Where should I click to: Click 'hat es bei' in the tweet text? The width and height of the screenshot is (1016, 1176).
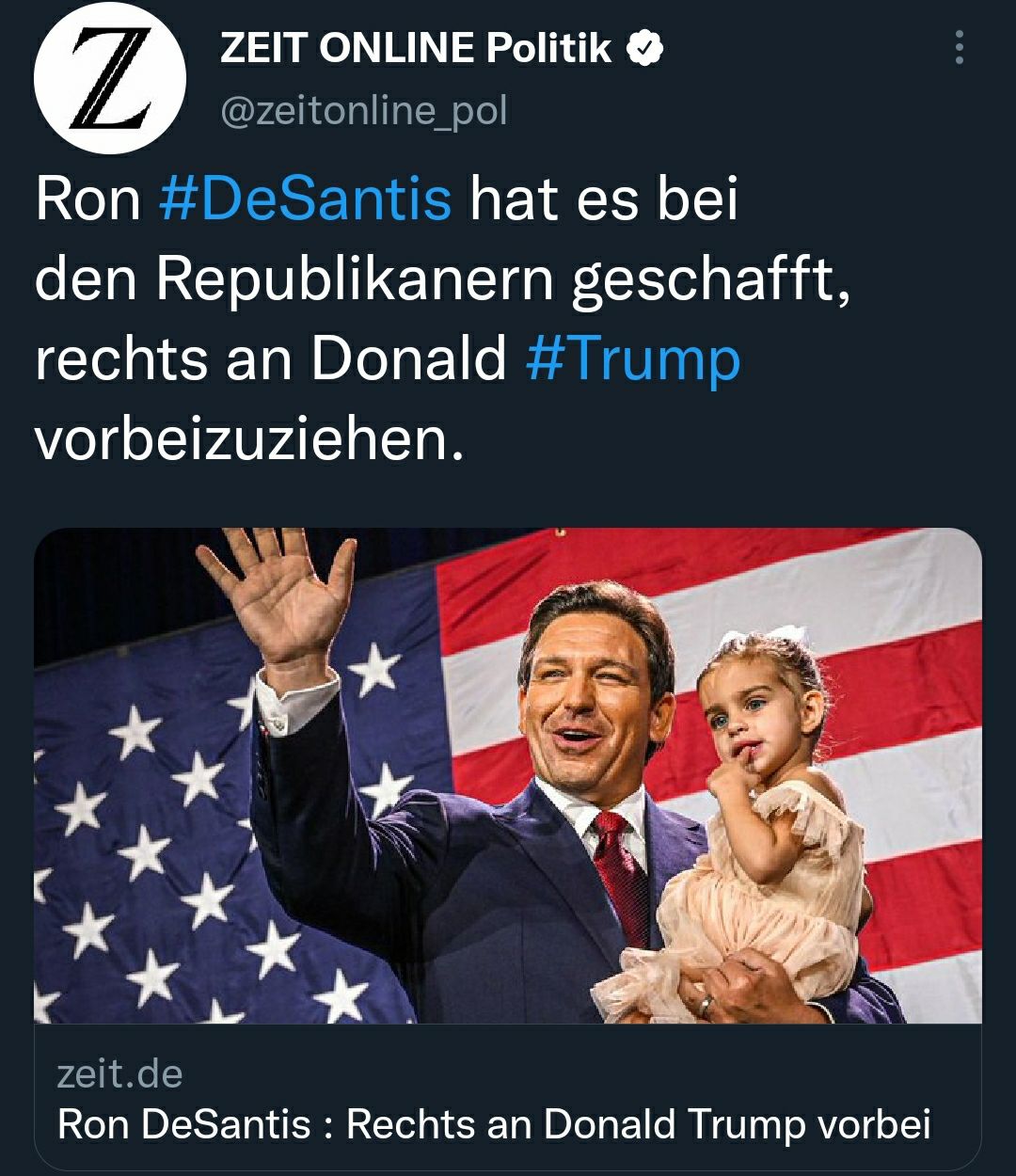603,199
